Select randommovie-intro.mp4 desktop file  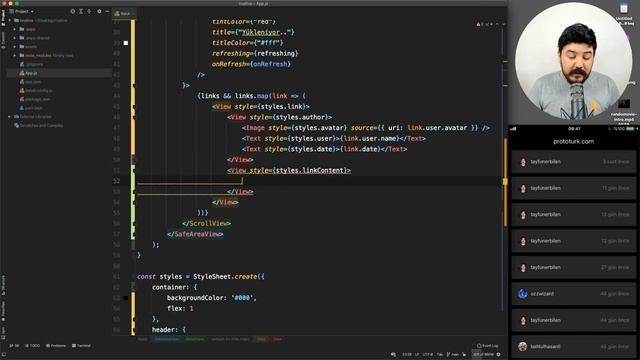[x=624, y=110]
